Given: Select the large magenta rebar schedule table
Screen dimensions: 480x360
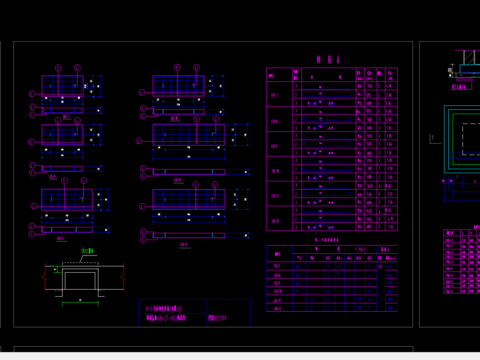Looking at the screenshot, I should [332, 149].
